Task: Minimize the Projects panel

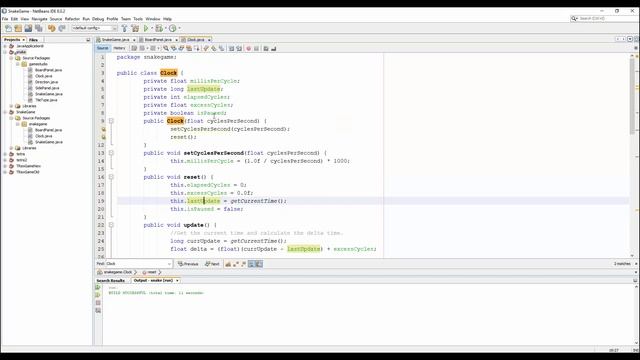Action: (x=88, y=40)
